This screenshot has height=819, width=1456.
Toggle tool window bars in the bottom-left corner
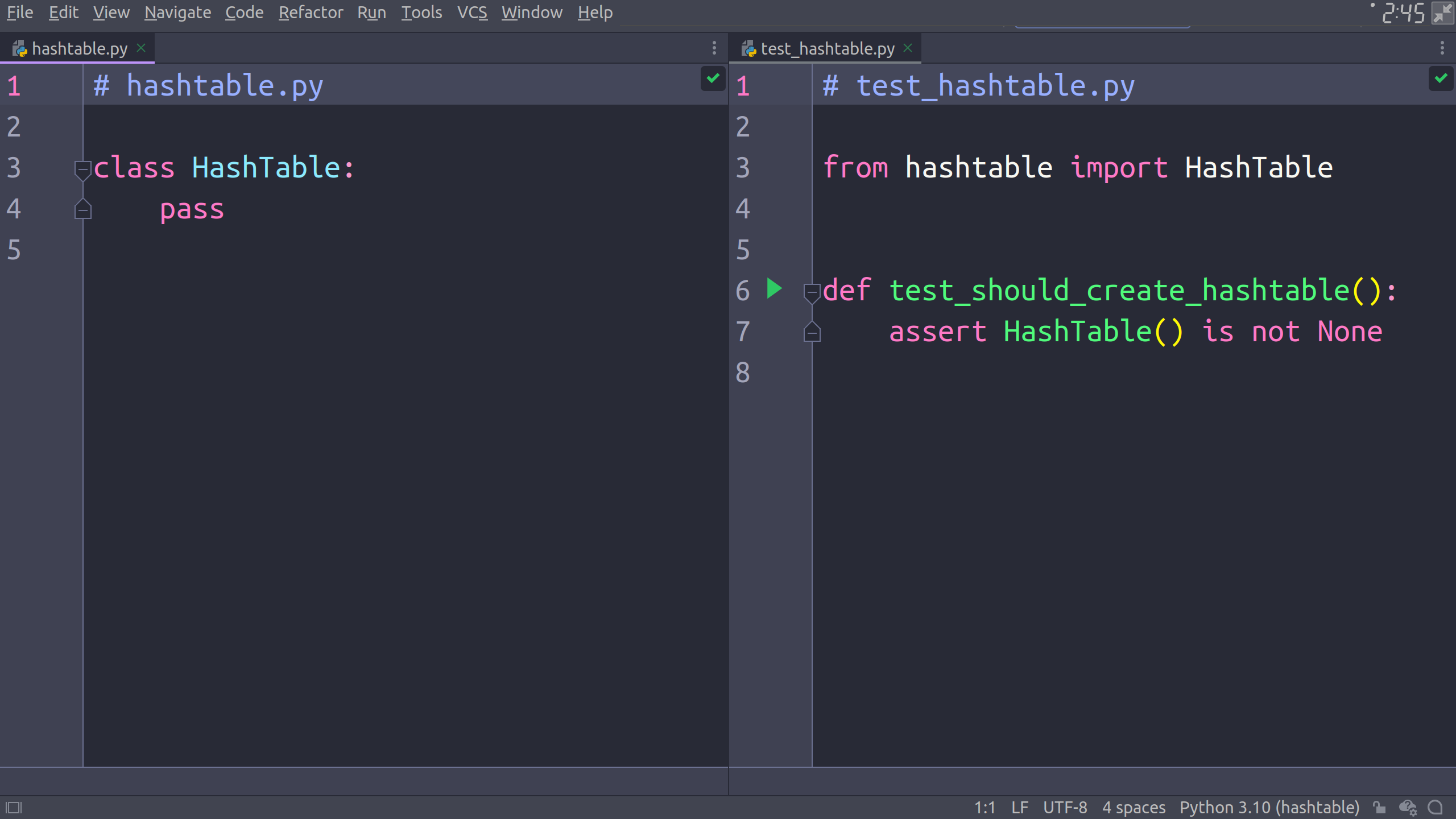[14, 807]
